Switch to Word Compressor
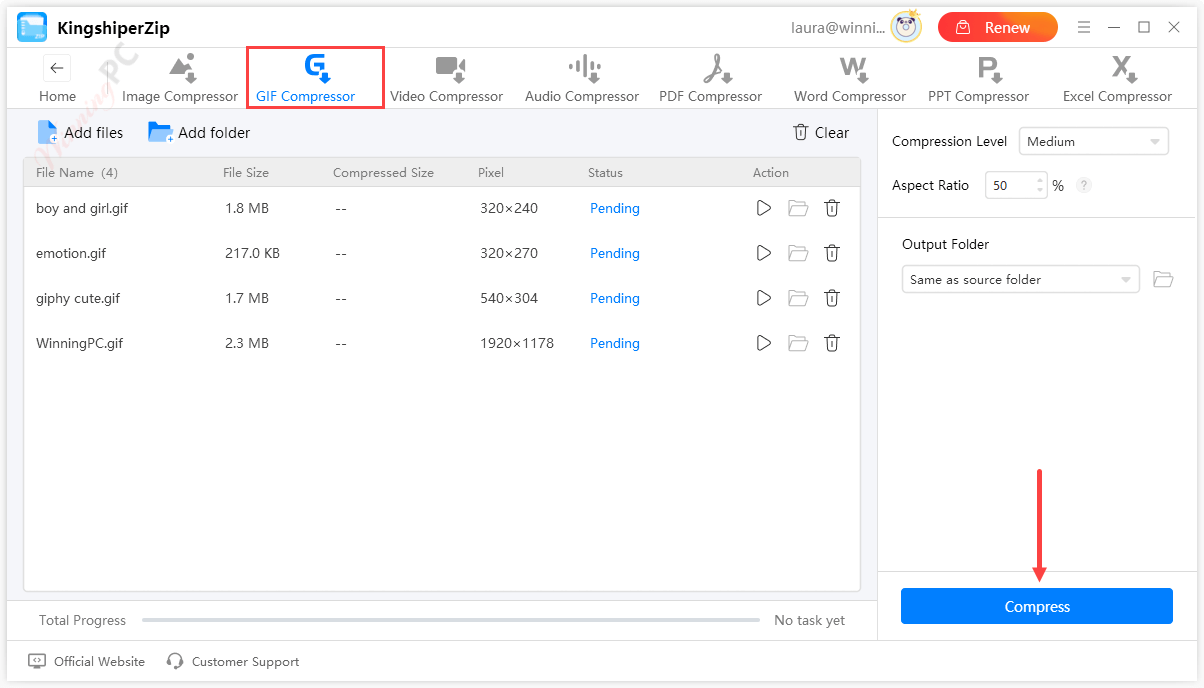Screen dimensions: 1204x688 850,78
